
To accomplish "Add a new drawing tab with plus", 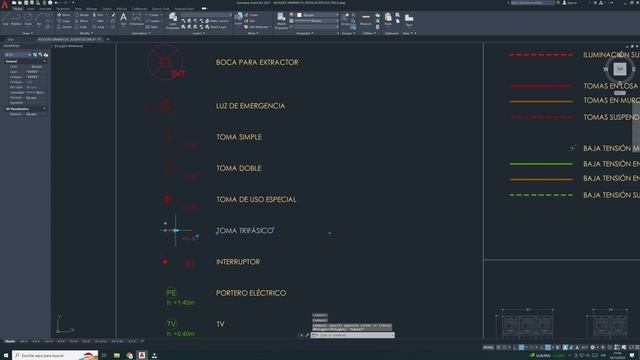I will pyautogui.click(x=108, y=40).
